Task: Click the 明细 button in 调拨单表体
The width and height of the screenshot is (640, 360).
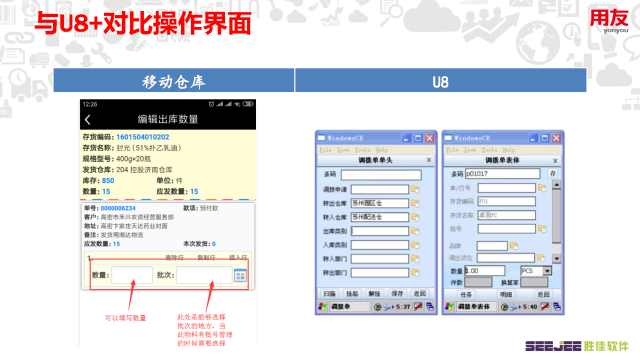Action: (x=506, y=294)
